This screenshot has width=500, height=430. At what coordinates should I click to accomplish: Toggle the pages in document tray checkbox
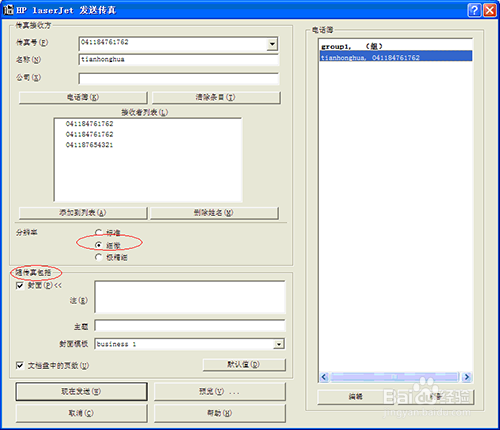point(20,366)
